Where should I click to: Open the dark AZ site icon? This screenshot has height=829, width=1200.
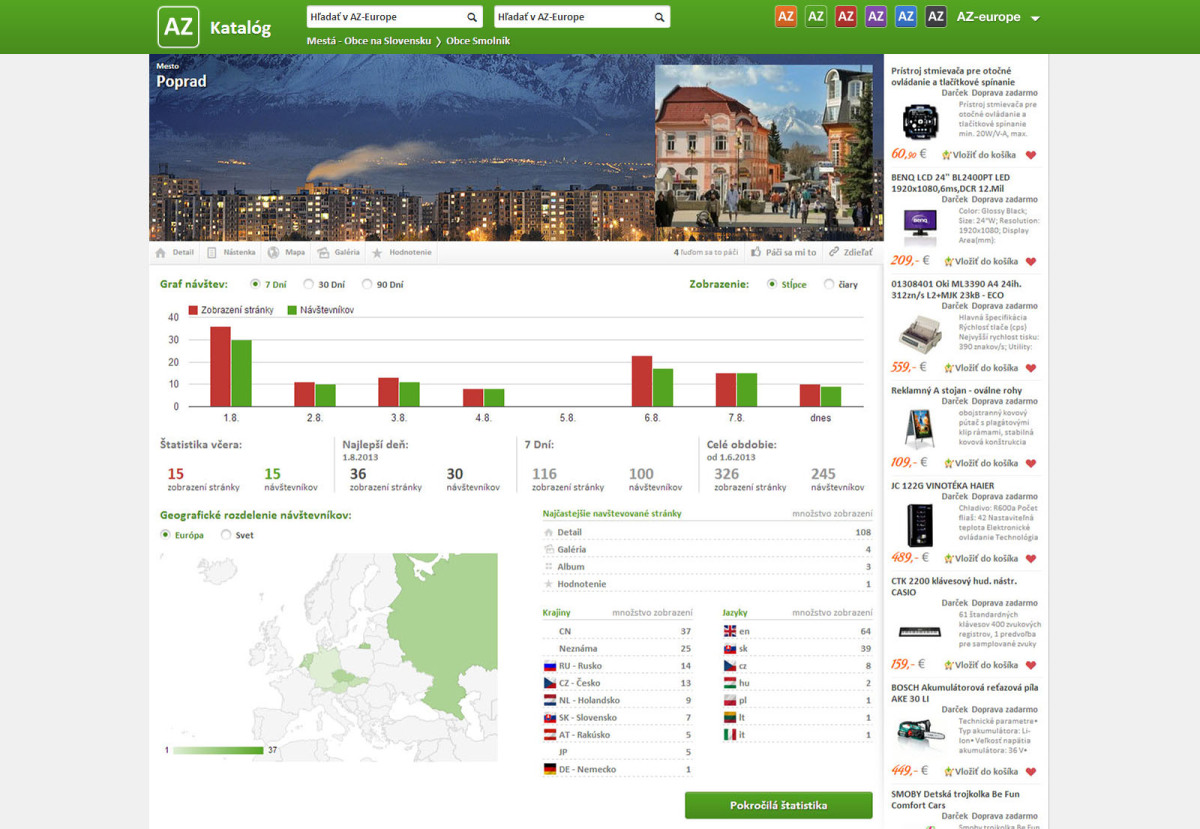tap(936, 17)
